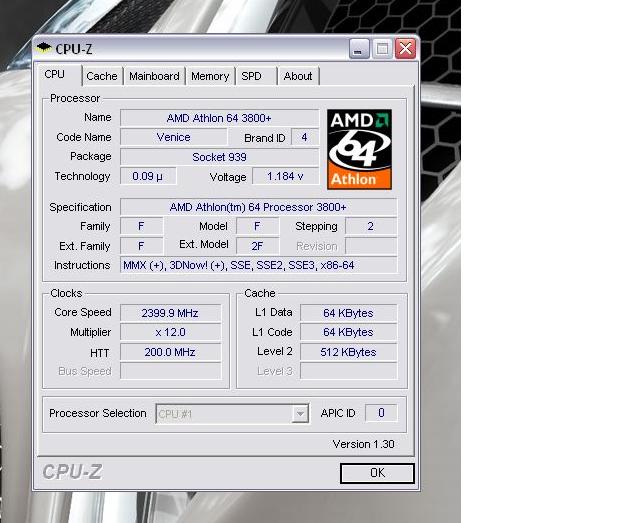The height and width of the screenshot is (523, 640).
Task: Switch to the Cache tab
Action: point(101,76)
